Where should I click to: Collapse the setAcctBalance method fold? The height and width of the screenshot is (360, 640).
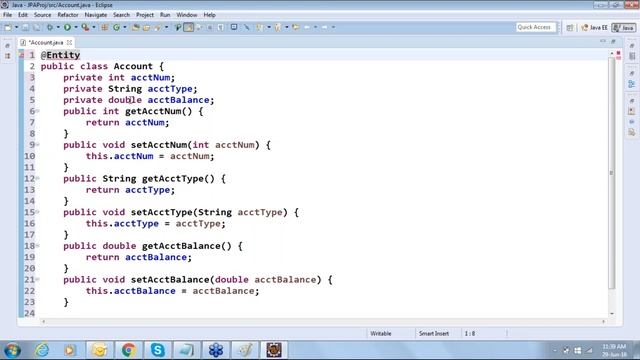(38, 279)
